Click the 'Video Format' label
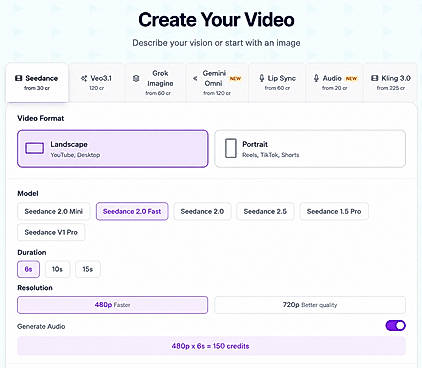The height and width of the screenshot is (368, 422). click(41, 118)
